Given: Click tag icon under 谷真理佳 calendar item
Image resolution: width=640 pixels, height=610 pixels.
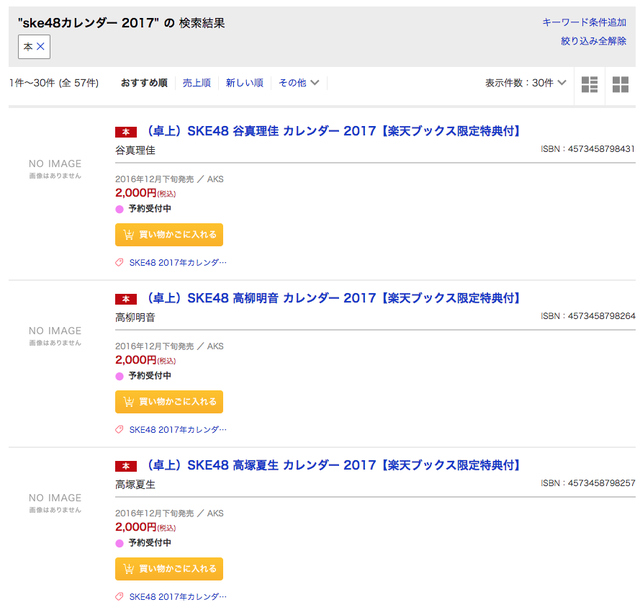Looking at the screenshot, I should coord(119,263).
